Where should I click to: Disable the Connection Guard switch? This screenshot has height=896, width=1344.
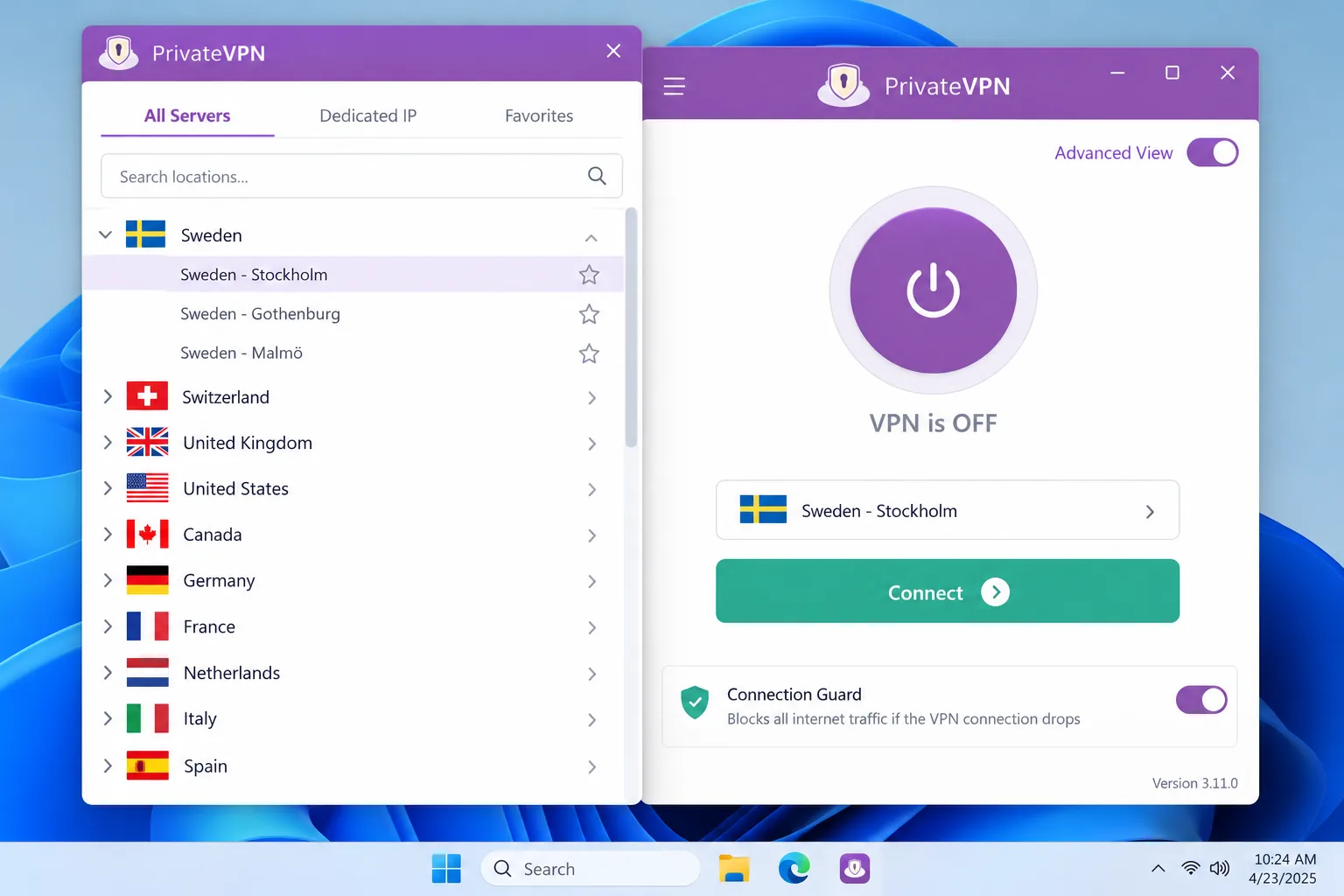1201,700
